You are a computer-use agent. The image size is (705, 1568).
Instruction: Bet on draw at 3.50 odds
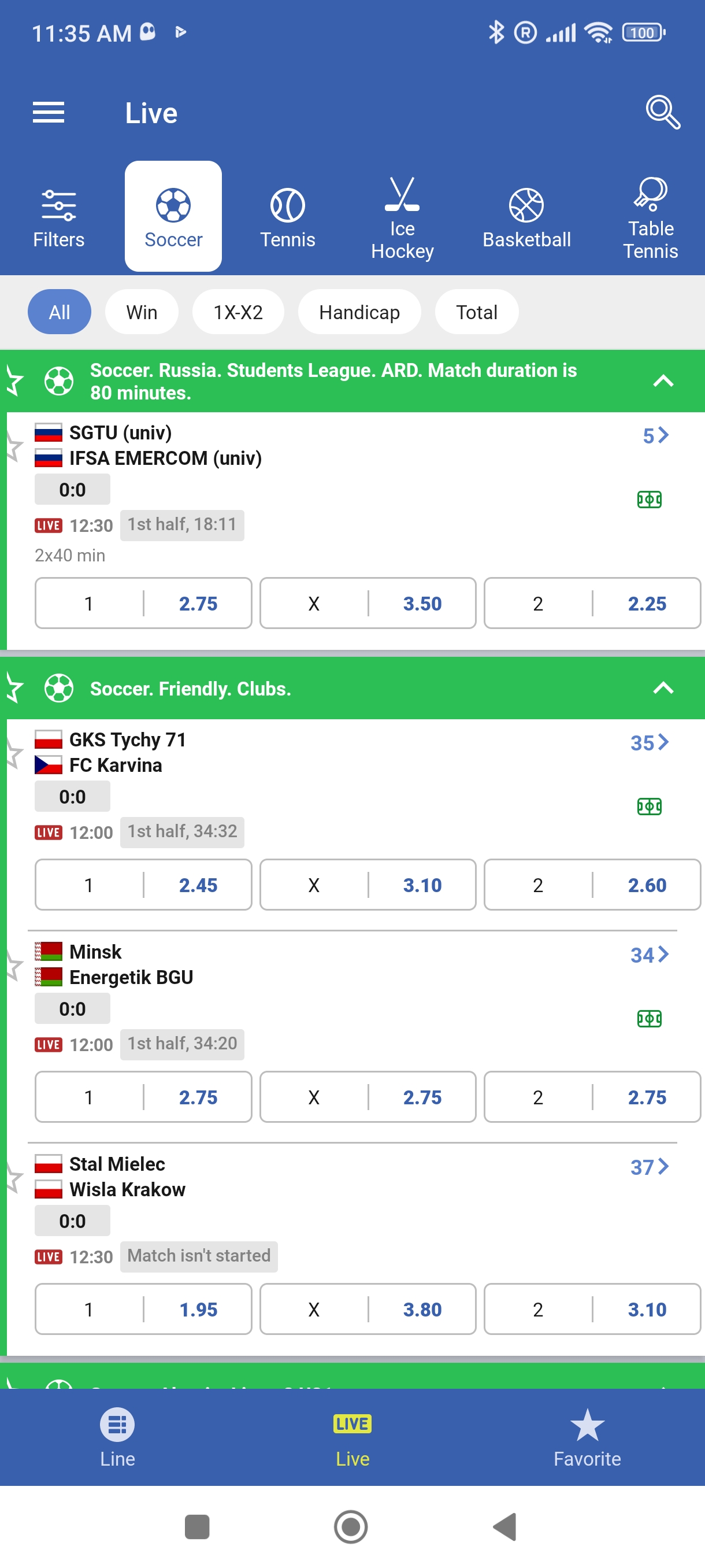coord(368,603)
